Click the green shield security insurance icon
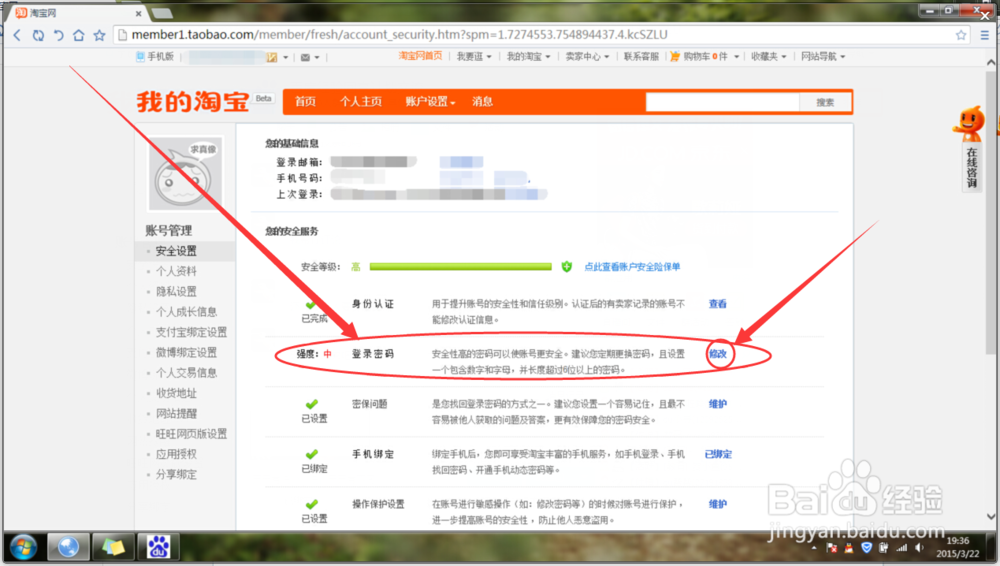 566,267
